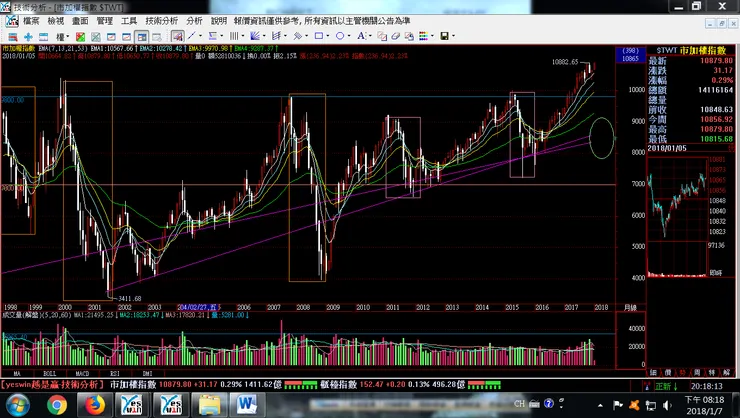740x418 pixels.
Task: Click the blue window layout toolbar icon
Action: (x=43, y=36)
